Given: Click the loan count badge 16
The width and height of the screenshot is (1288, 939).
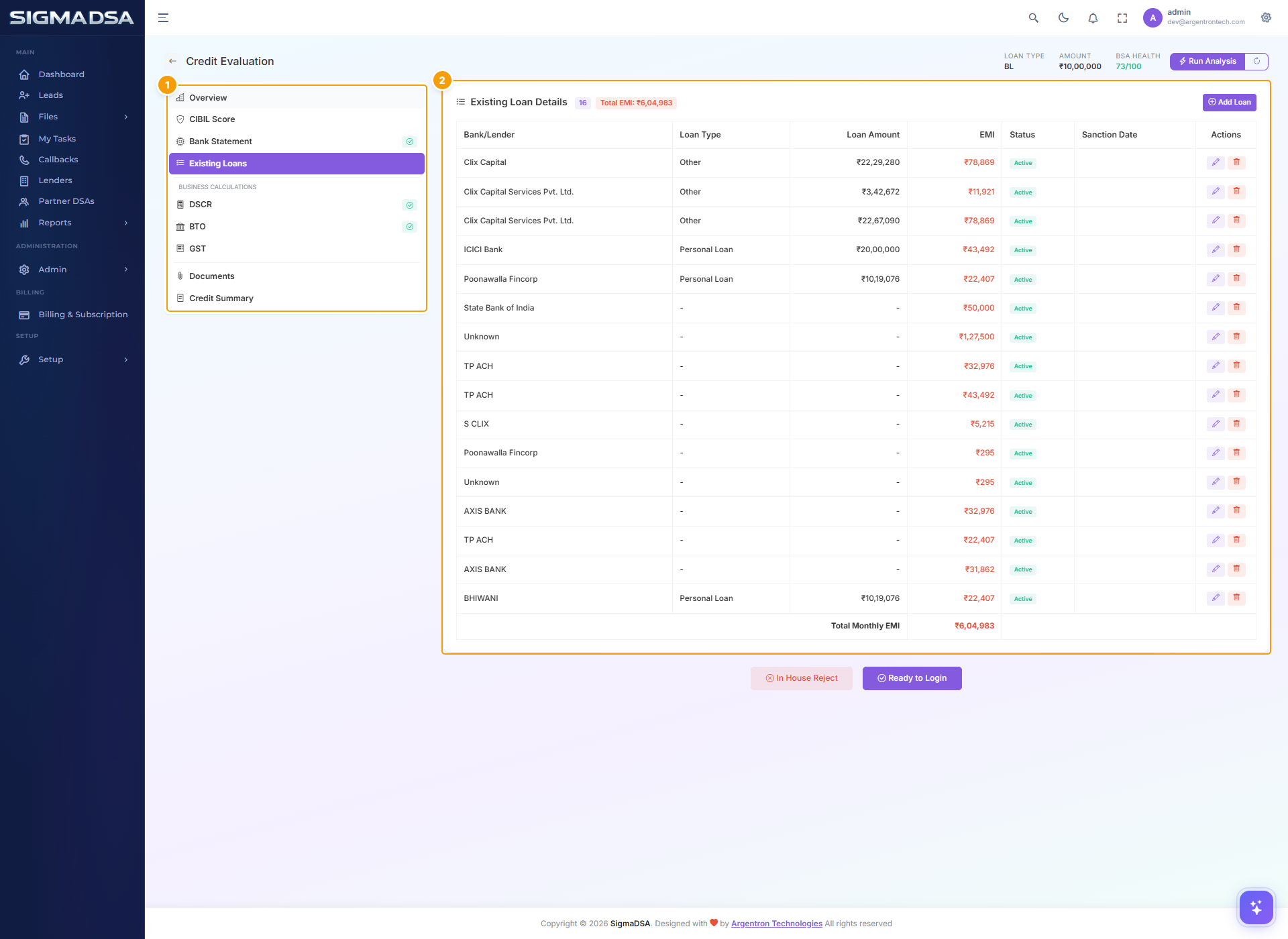Looking at the screenshot, I should pyautogui.click(x=582, y=103).
